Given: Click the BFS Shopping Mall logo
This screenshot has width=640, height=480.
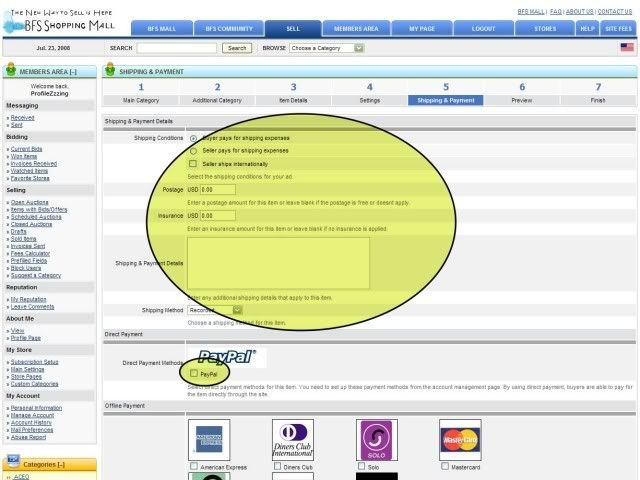Looking at the screenshot, I should [59, 21].
